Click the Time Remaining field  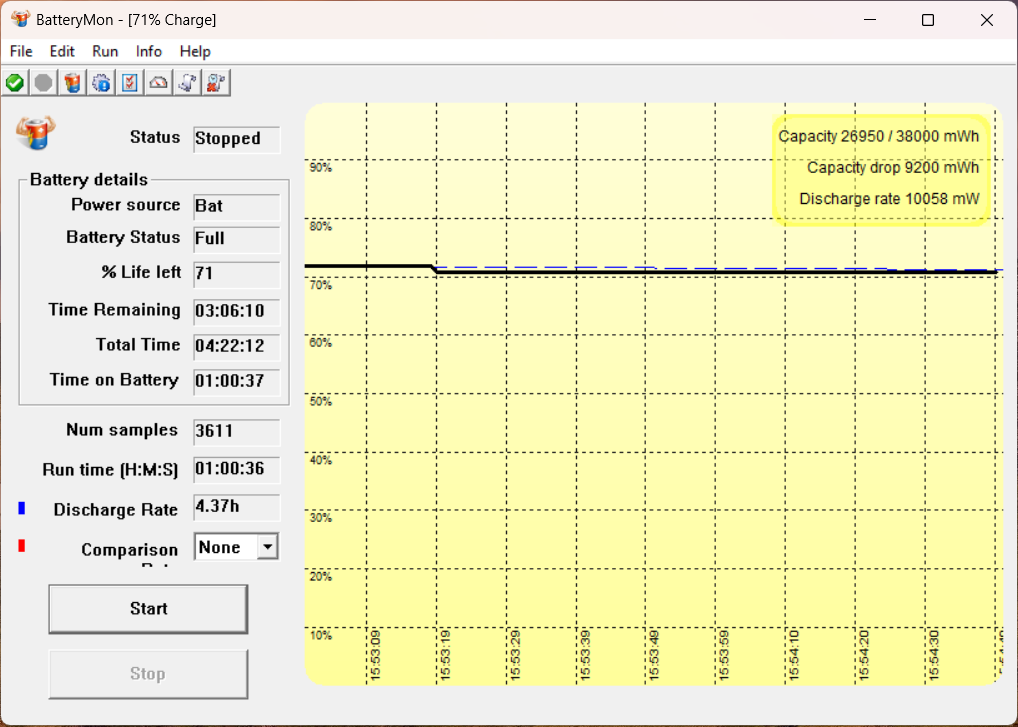coord(236,311)
